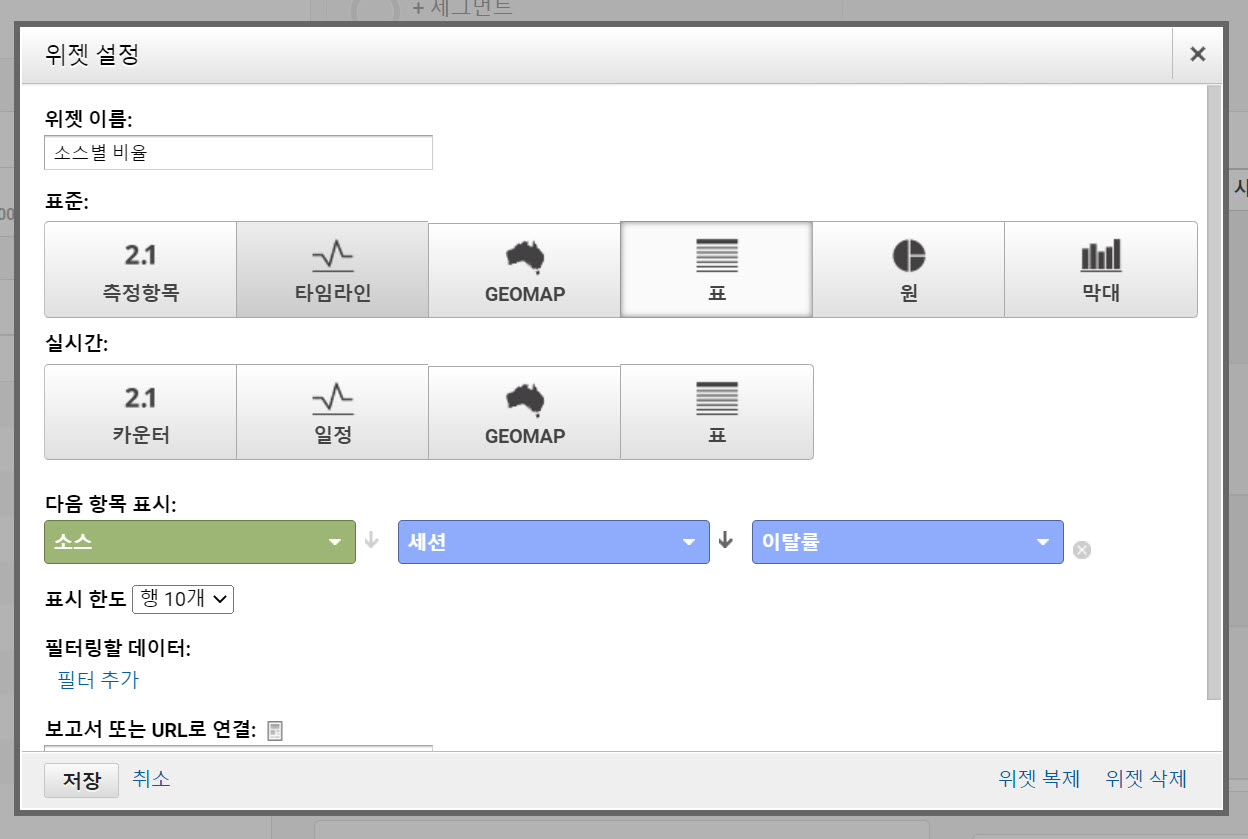
Task: Open the 소스 dimension dropdown
Action: [200, 542]
